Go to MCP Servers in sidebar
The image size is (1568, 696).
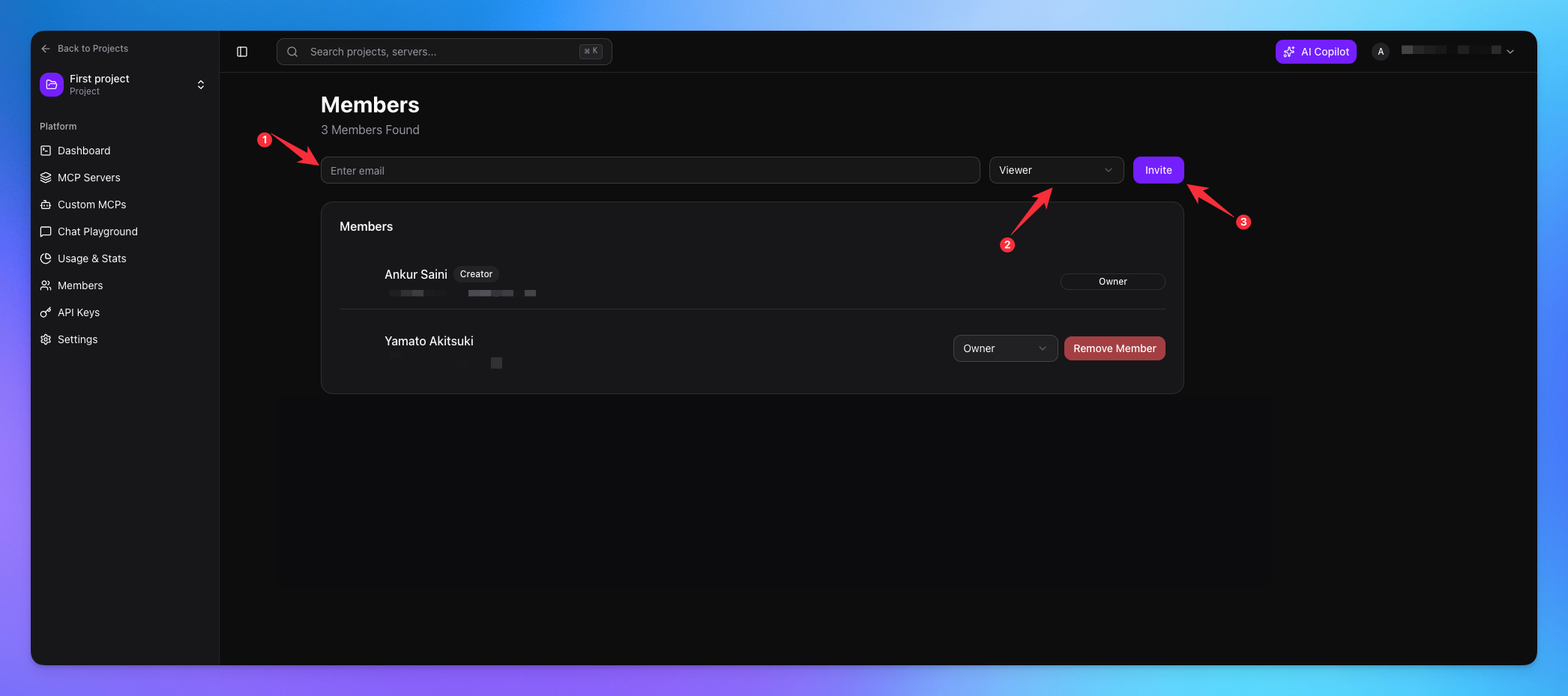pyautogui.click(x=88, y=178)
